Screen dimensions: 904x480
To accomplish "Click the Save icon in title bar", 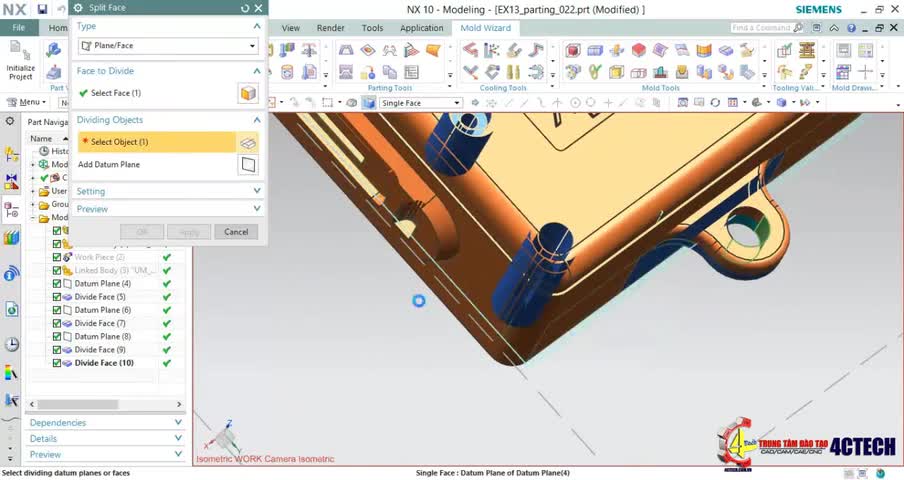I will tap(42, 9).
